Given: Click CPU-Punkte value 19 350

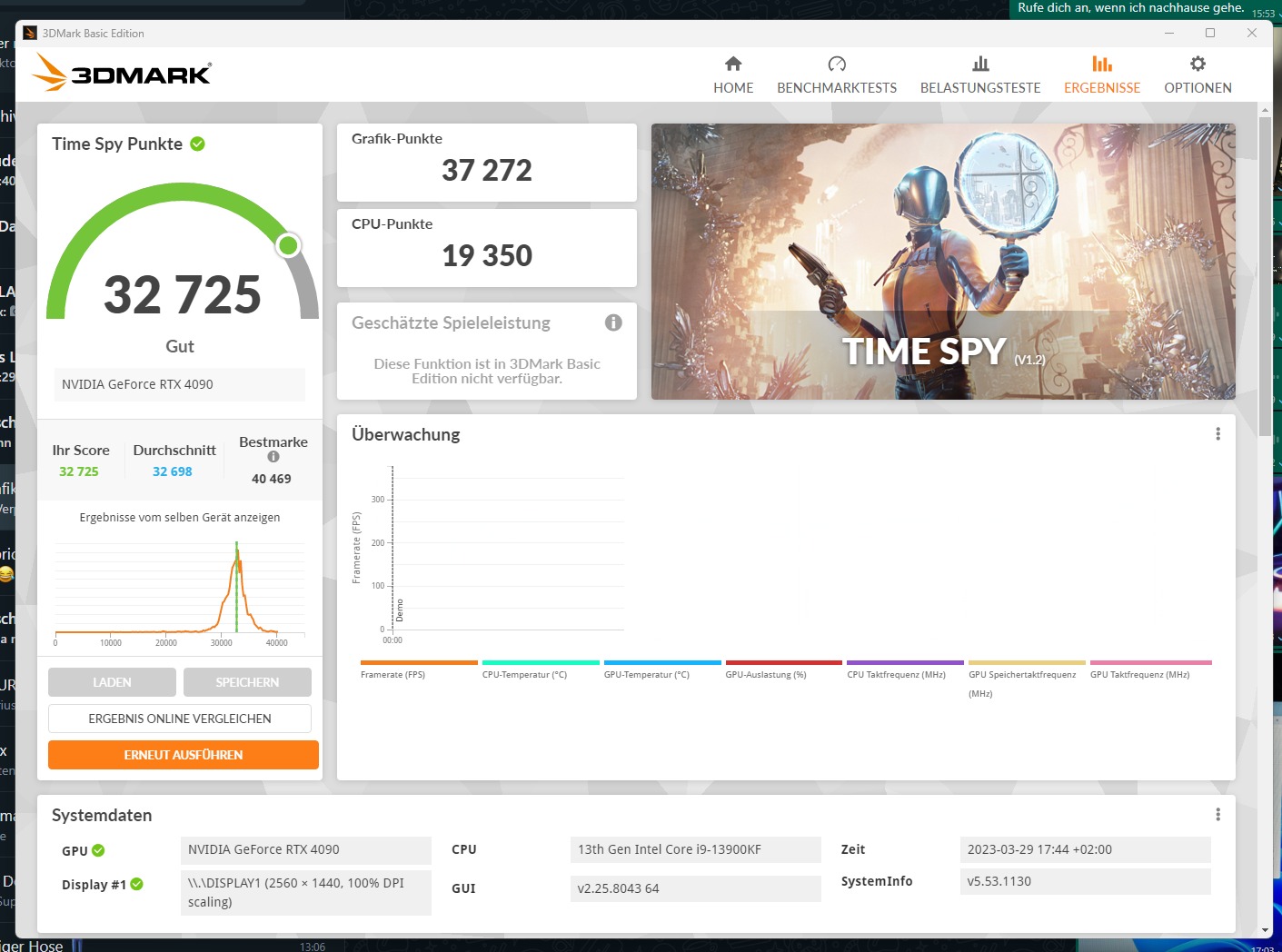Looking at the screenshot, I should [487, 256].
